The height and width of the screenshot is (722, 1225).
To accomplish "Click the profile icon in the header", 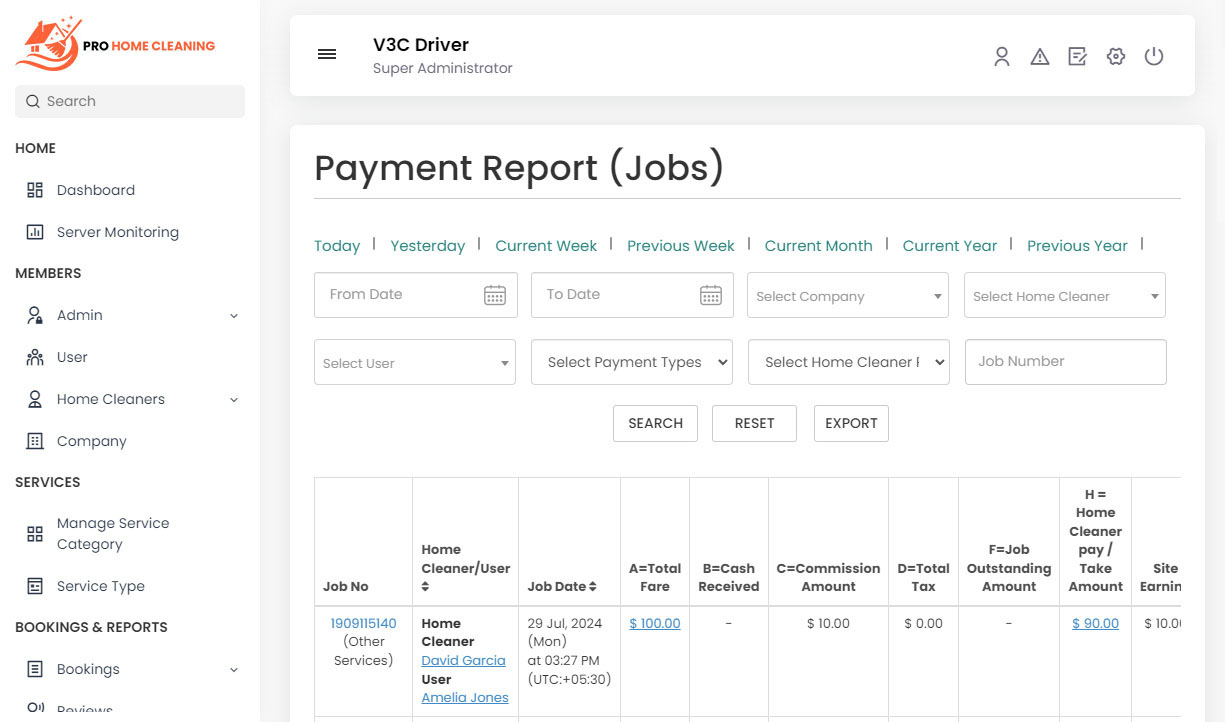I will [x=1002, y=56].
